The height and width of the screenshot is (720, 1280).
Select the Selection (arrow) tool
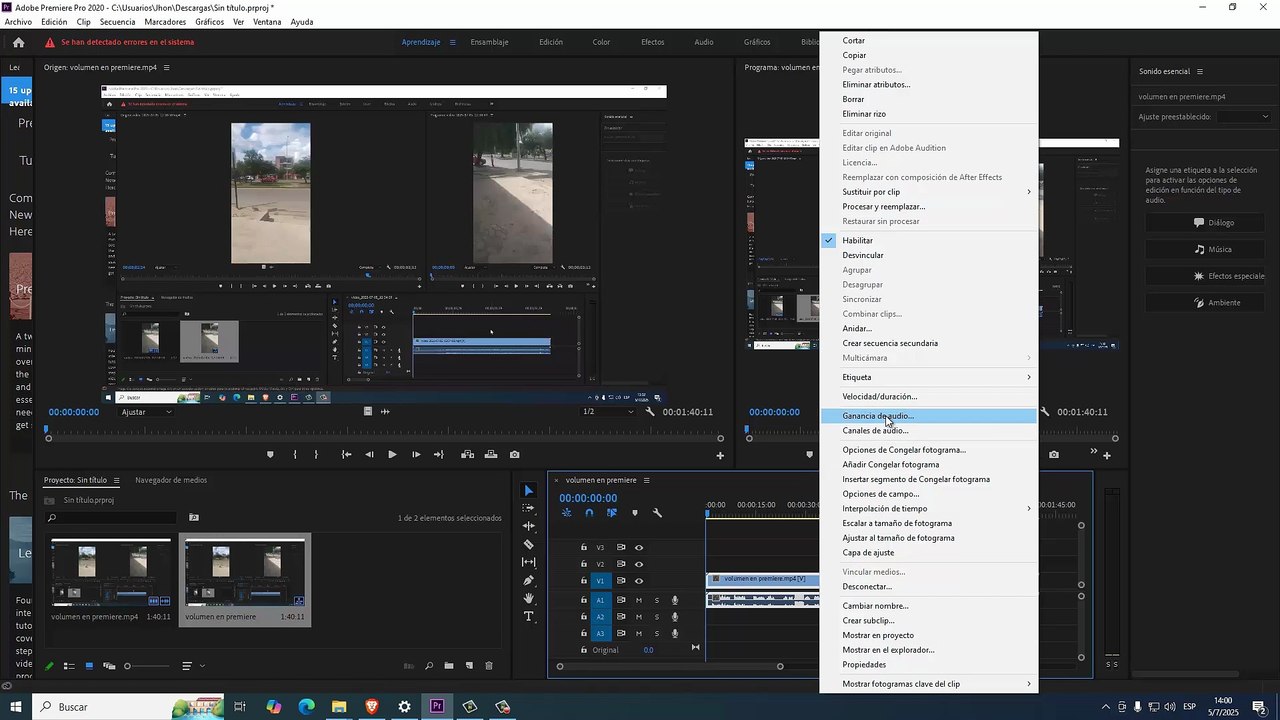pyautogui.click(x=529, y=491)
